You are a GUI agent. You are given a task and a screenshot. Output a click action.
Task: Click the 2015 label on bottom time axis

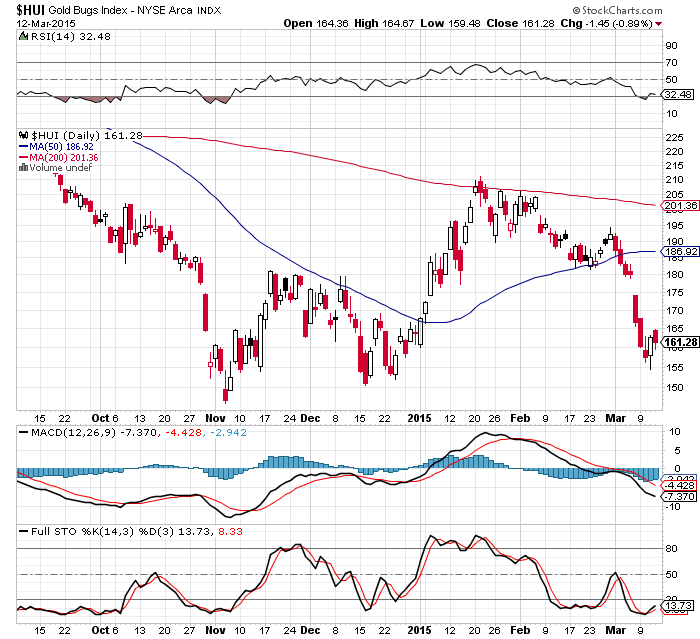point(420,630)
